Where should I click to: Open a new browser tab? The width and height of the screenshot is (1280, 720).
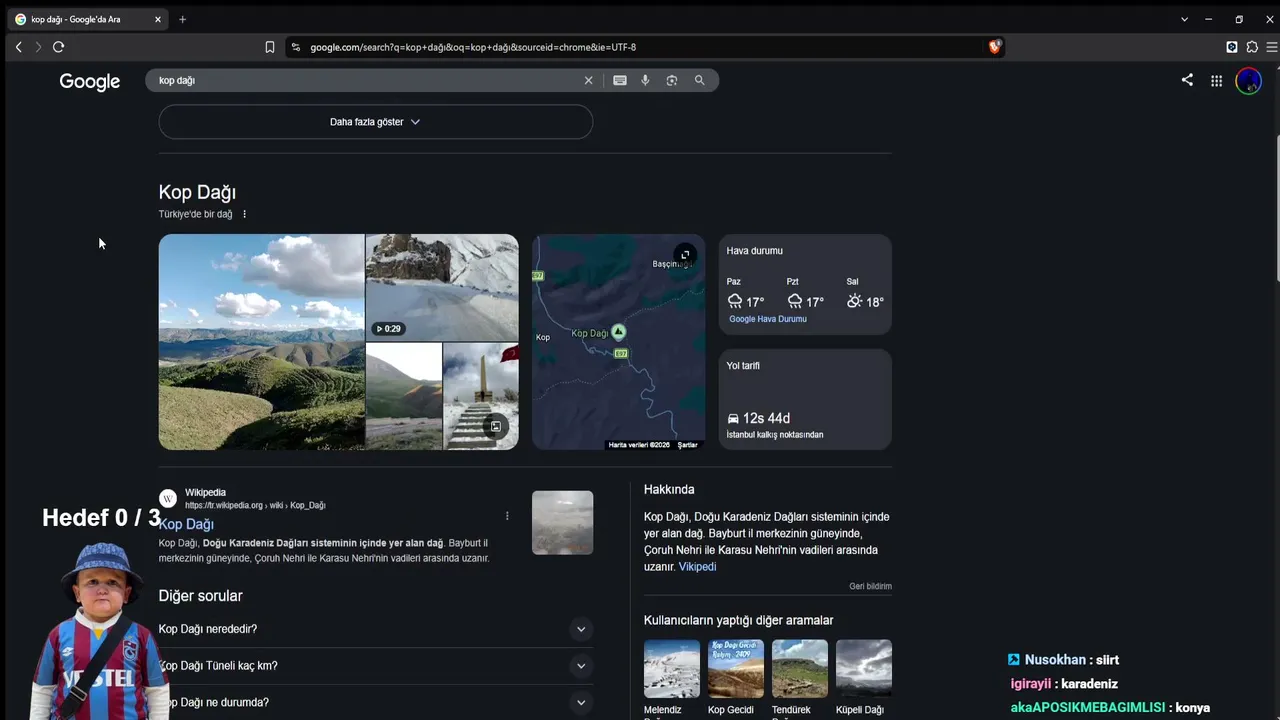coord(182,19)
